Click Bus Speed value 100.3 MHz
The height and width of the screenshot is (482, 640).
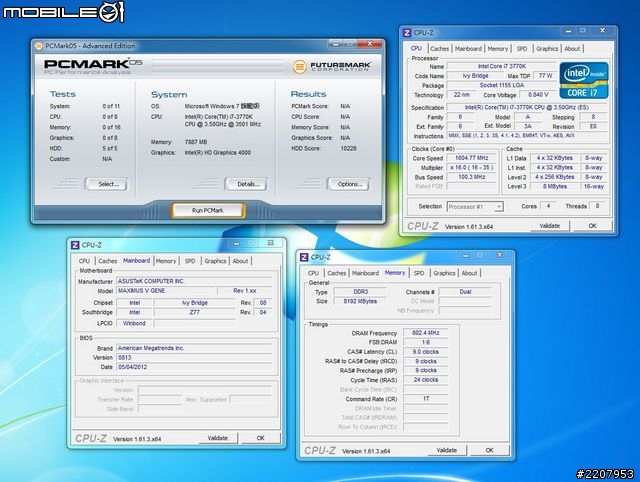coord(471,177)
